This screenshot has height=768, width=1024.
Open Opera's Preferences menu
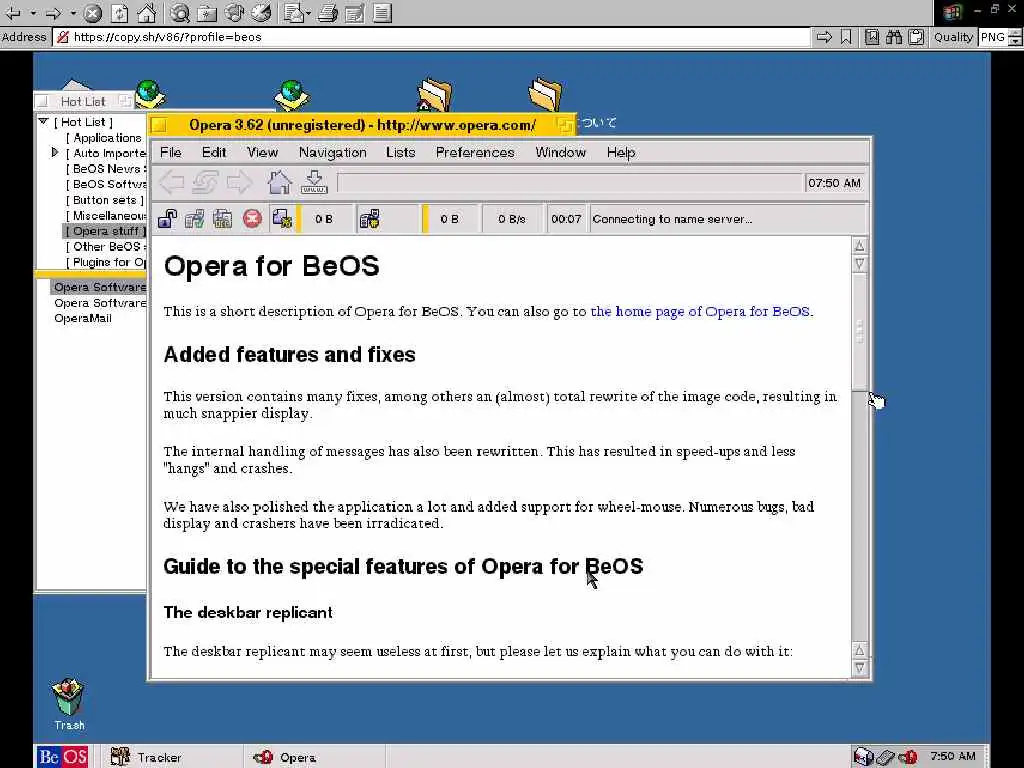475,152
